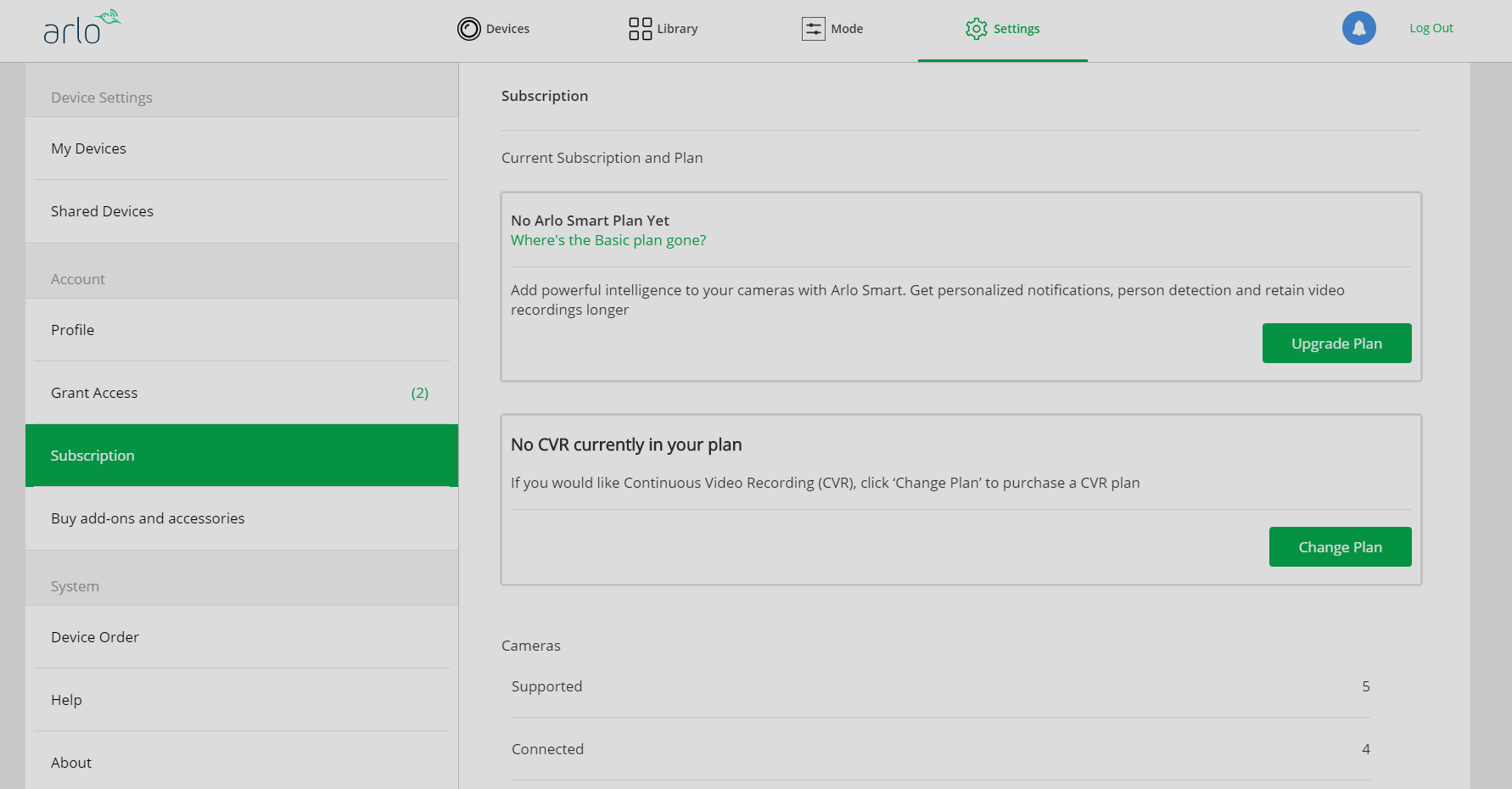Select the Settings tab label
The height and width of the screenshot is (789, 1512).
pyautogui.click(x=1016, y=29)
